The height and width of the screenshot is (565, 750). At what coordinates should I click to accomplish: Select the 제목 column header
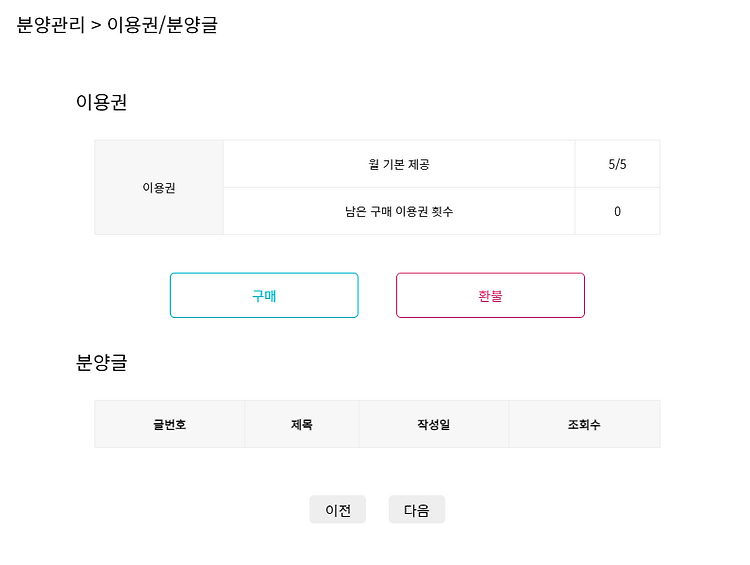302,424
